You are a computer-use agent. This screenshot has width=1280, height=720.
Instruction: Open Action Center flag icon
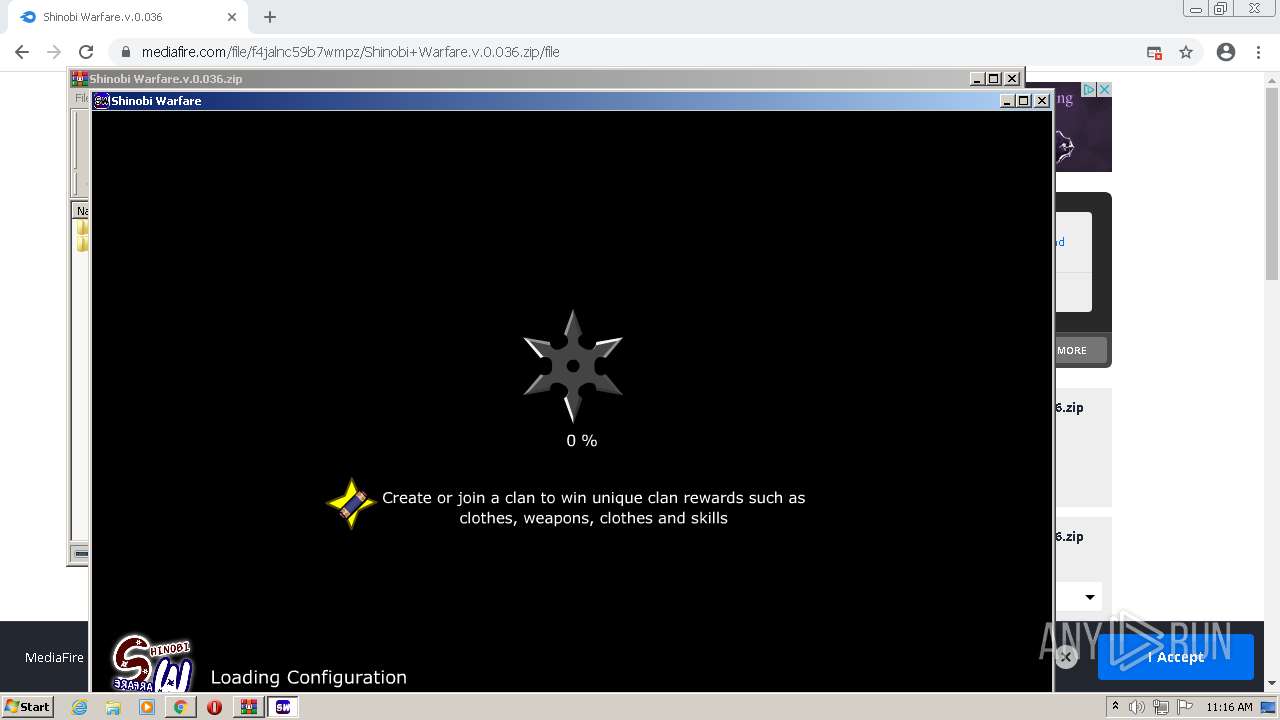pyautogui.click(x=1183, y=707)
